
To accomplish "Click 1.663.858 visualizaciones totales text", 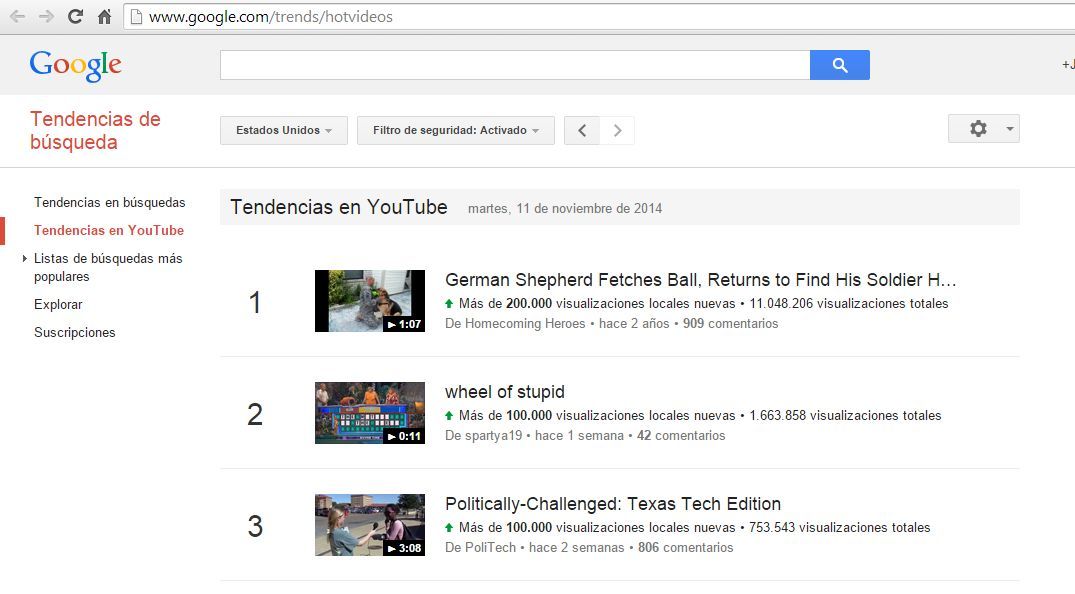I will point(845,415).
